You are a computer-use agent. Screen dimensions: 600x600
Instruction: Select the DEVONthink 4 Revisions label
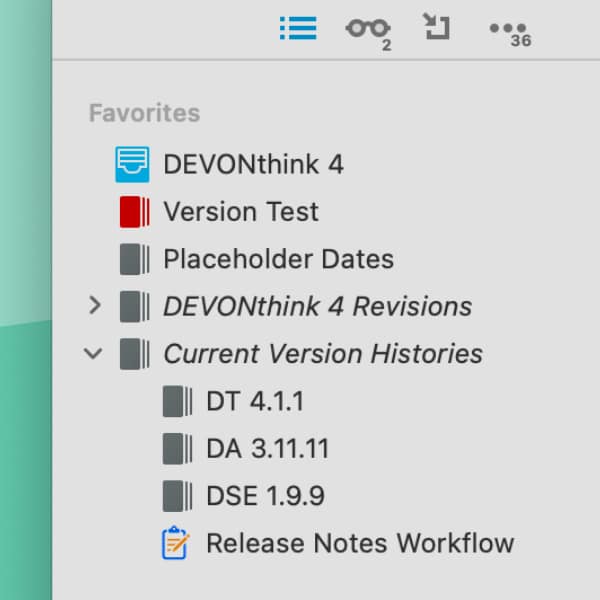[317, 306]
